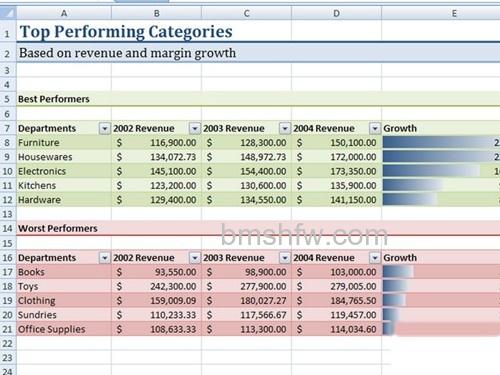Viewport: 500px width, 375px height.
Task: Click Toys 2002 revenue value 242,300.00
Action: pyautogui.click(x=156, y=286)
